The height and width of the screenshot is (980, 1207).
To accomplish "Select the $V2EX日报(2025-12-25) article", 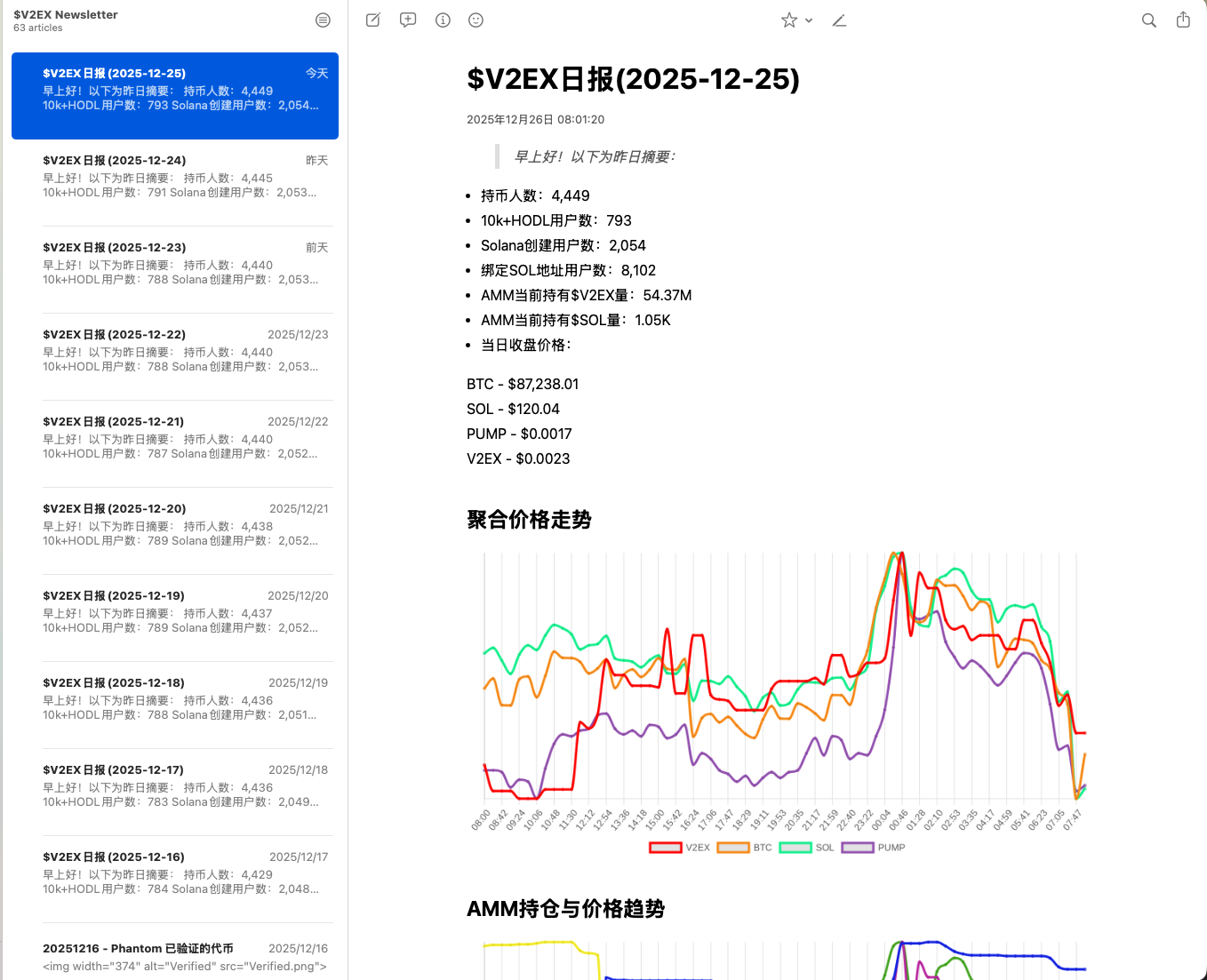I will (175, 96).
